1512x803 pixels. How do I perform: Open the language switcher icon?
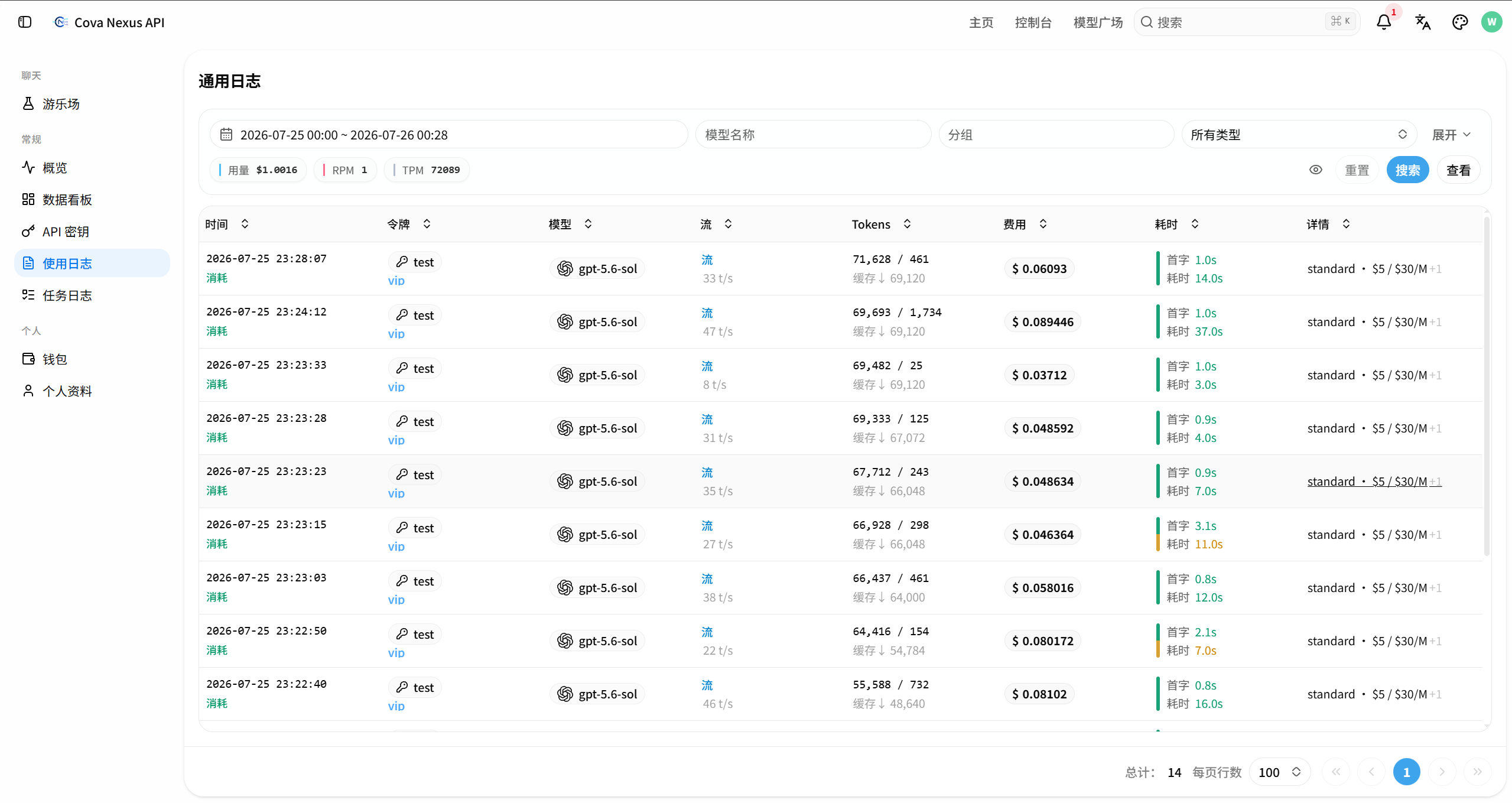click(1422, 22)
